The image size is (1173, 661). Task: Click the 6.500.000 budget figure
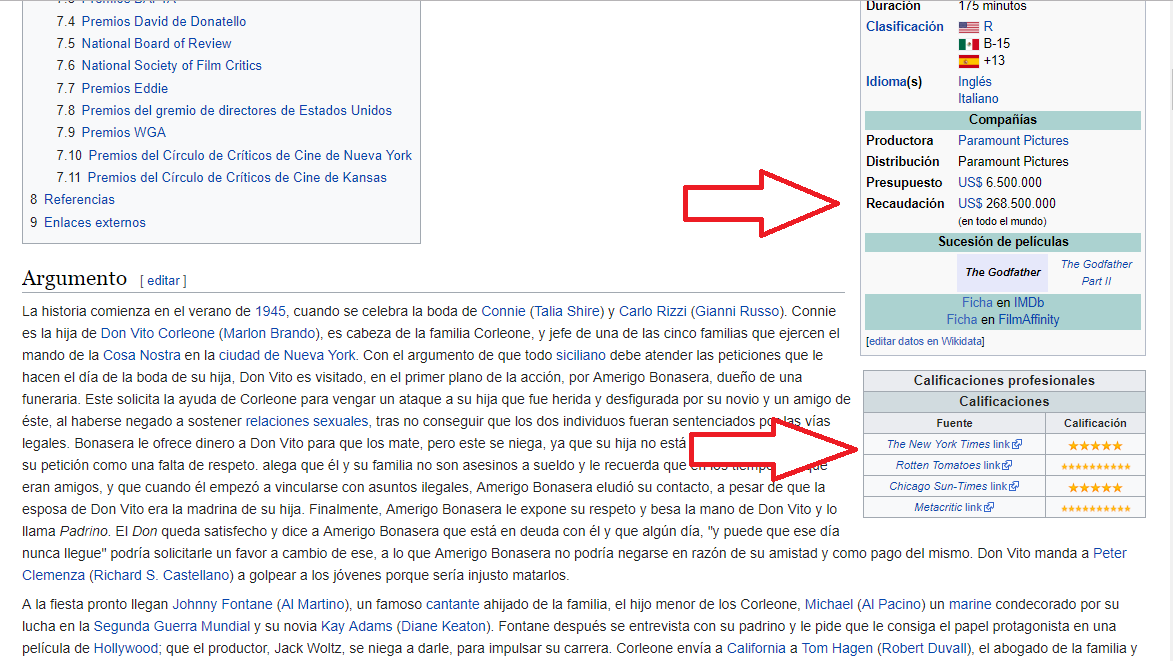(x=1014, y=182)
